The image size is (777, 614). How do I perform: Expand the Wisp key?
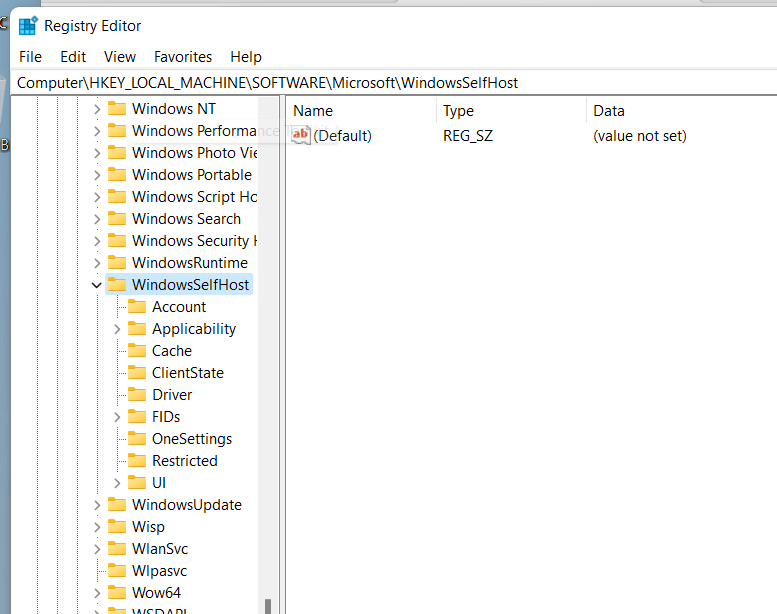[x=97, y=527]
